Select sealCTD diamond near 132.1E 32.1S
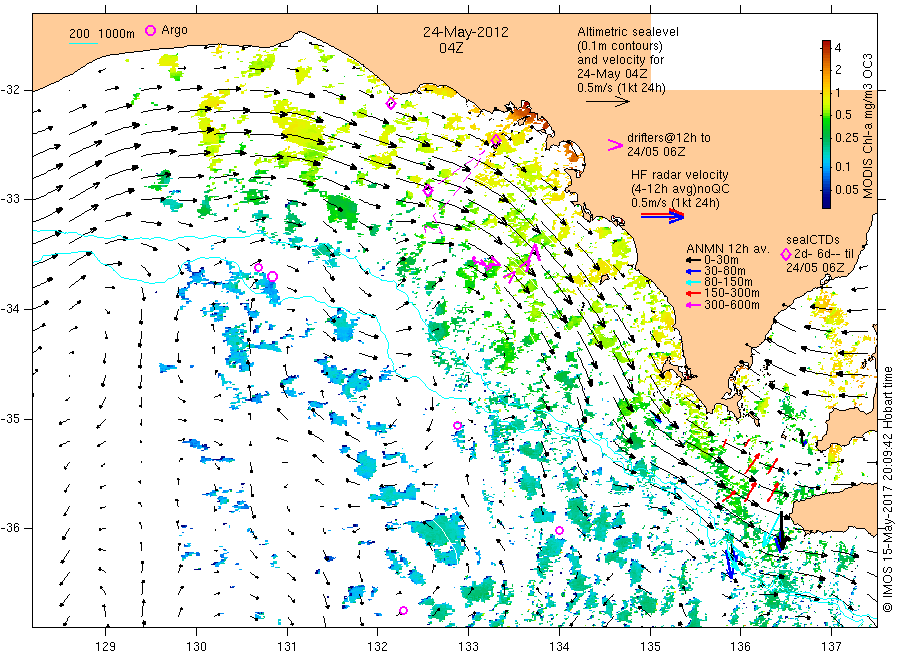Viewport: 900px width, 660px height. 391,104
